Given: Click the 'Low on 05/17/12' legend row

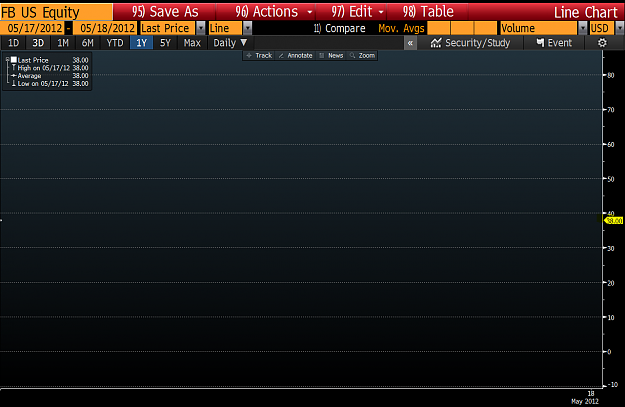Looking at the screenshot, I should pyautogui.click(x=50, y=83).
